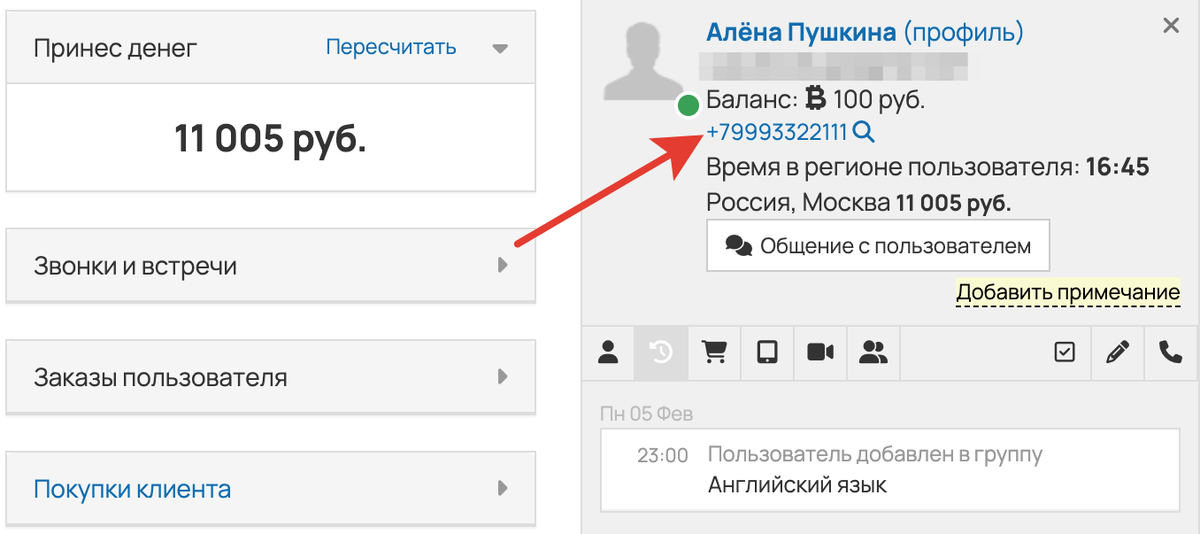Open the shopping cart orders tab

pyautogui.click(x=714, y=352)
